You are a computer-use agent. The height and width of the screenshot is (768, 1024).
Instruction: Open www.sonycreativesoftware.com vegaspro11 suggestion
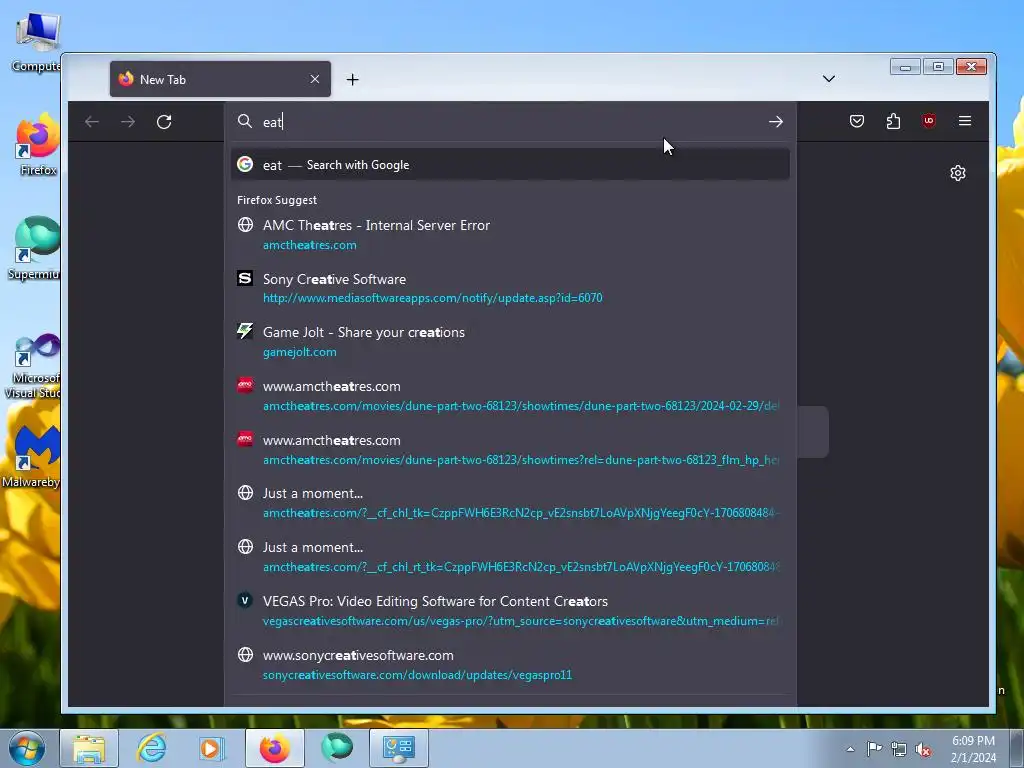(510, 665)
